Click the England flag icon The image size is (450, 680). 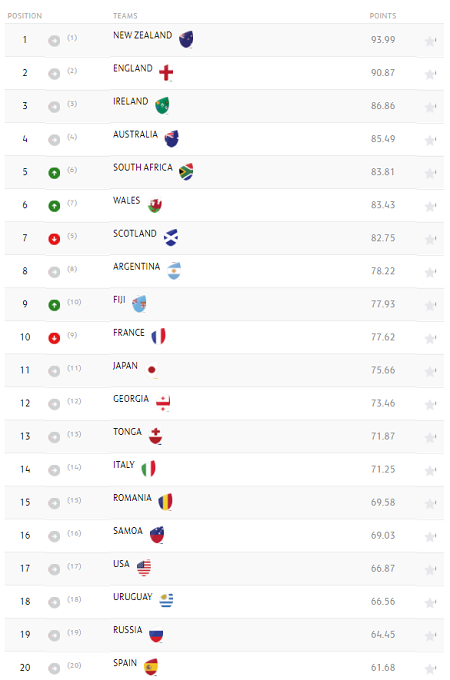(166, 72)
